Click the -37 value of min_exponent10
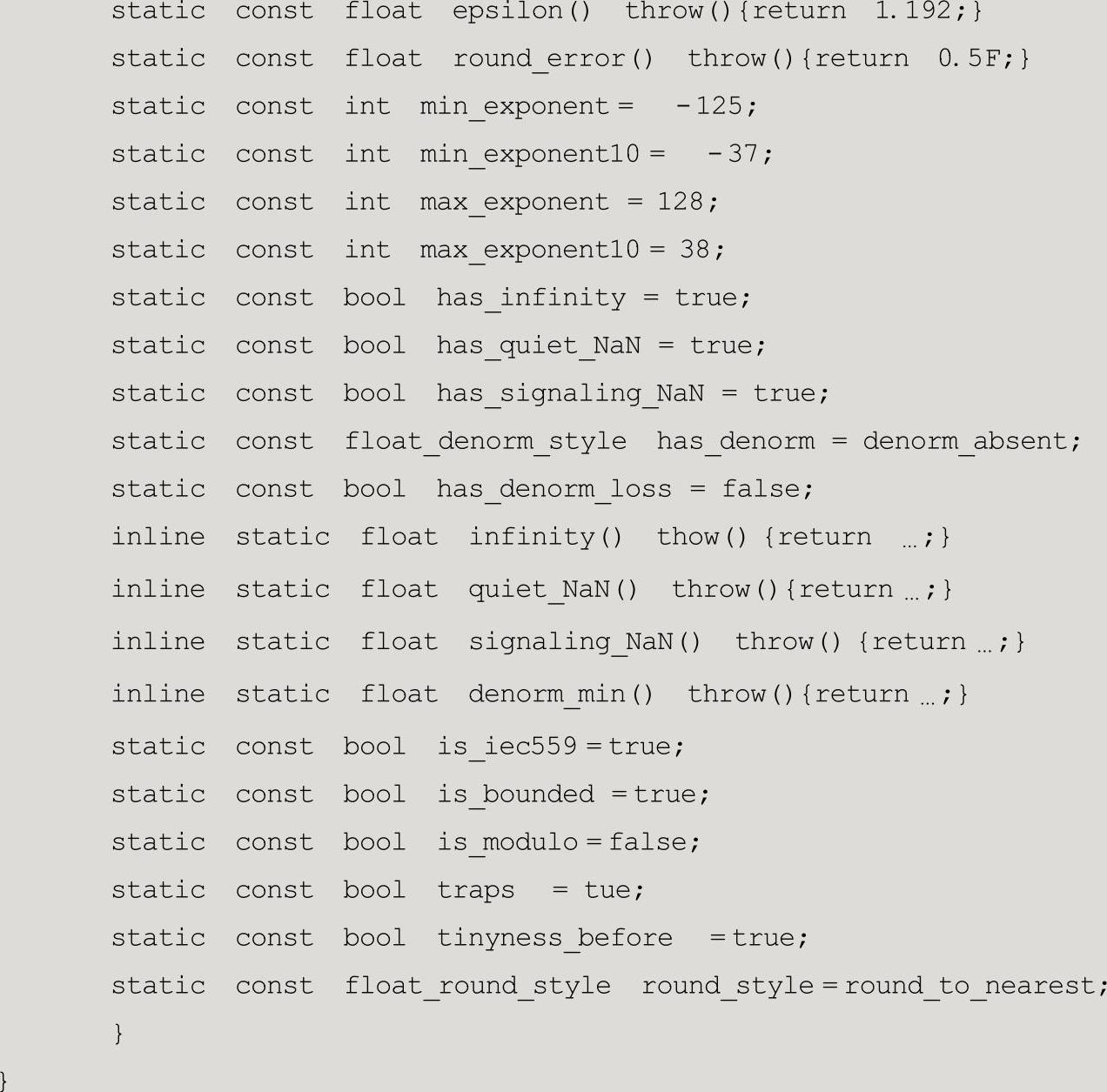This screenshot has width=1107, height=1092. (x=739, y=154)
